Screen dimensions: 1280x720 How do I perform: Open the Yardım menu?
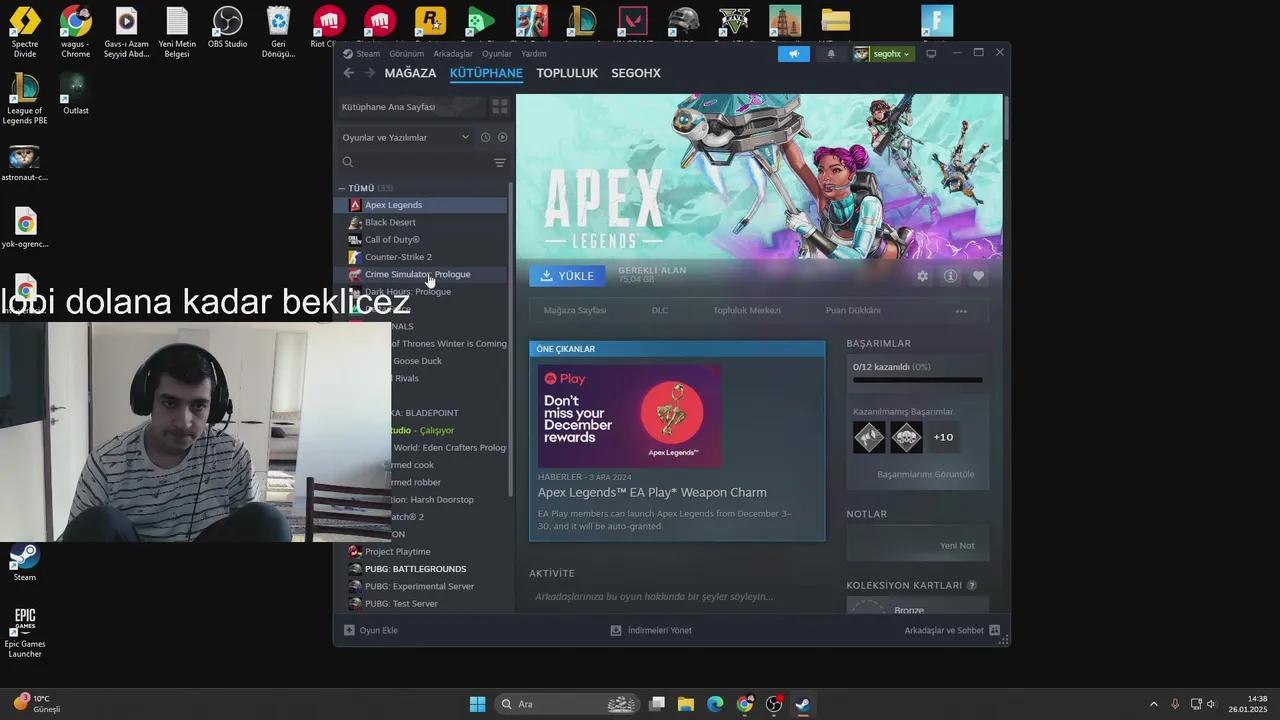coord(534,54)
